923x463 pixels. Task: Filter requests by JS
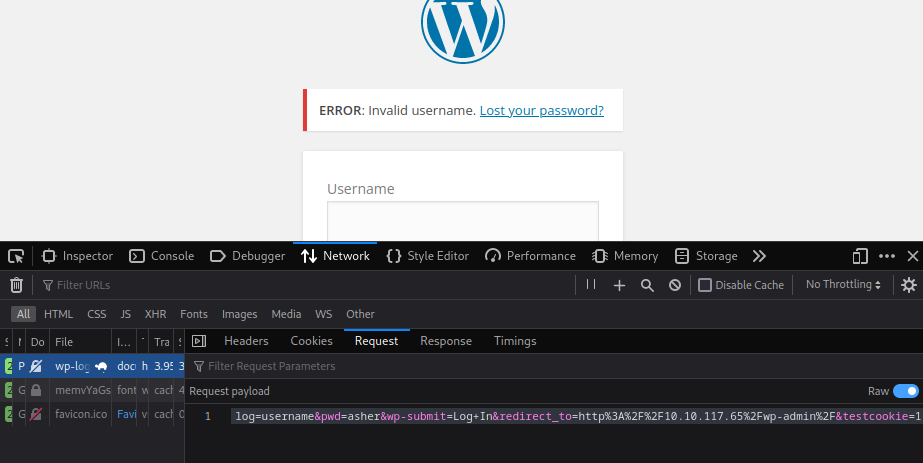tap(125, 314)
